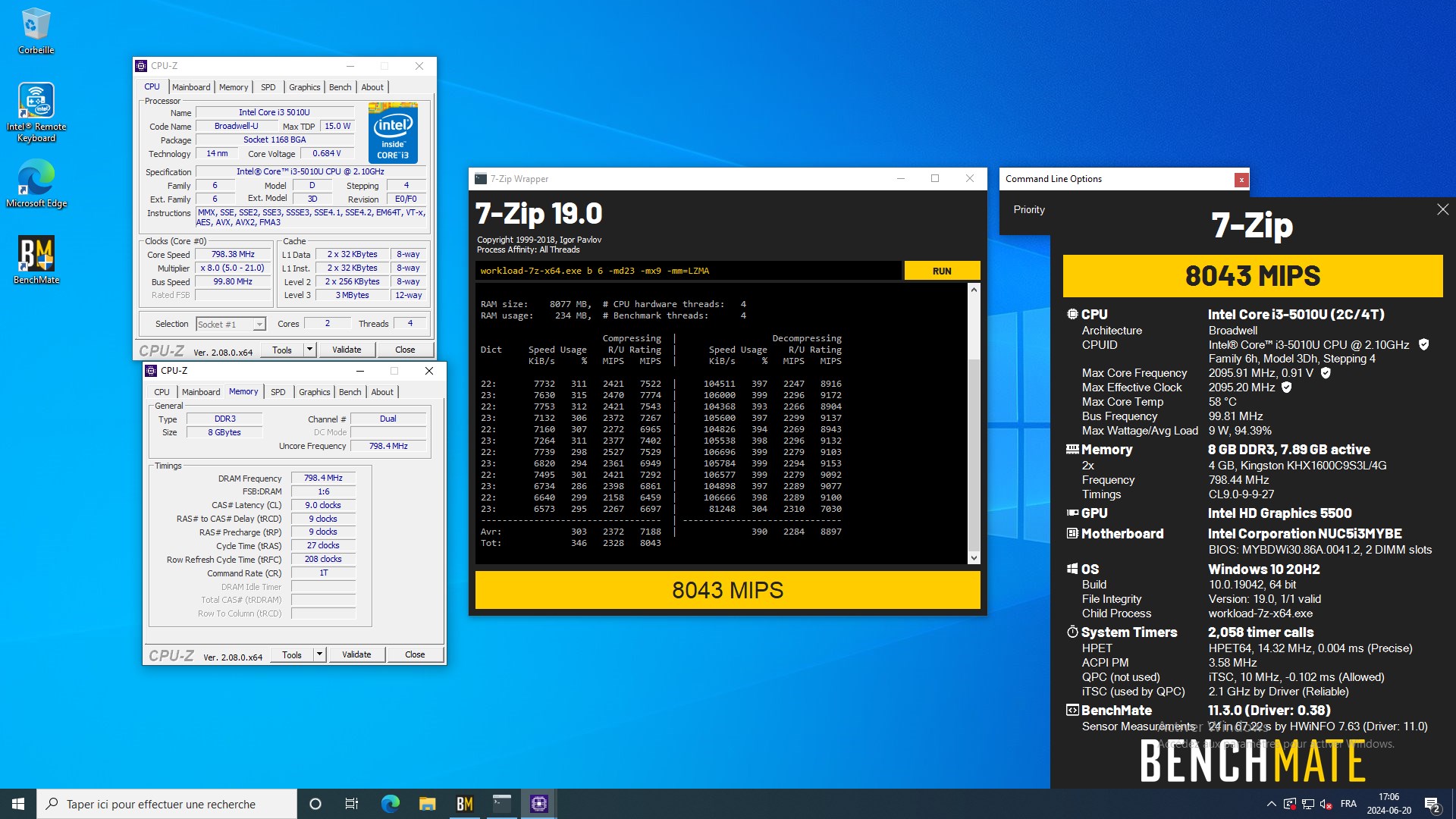Click the 7-Zip command line input field

point(689,271)
